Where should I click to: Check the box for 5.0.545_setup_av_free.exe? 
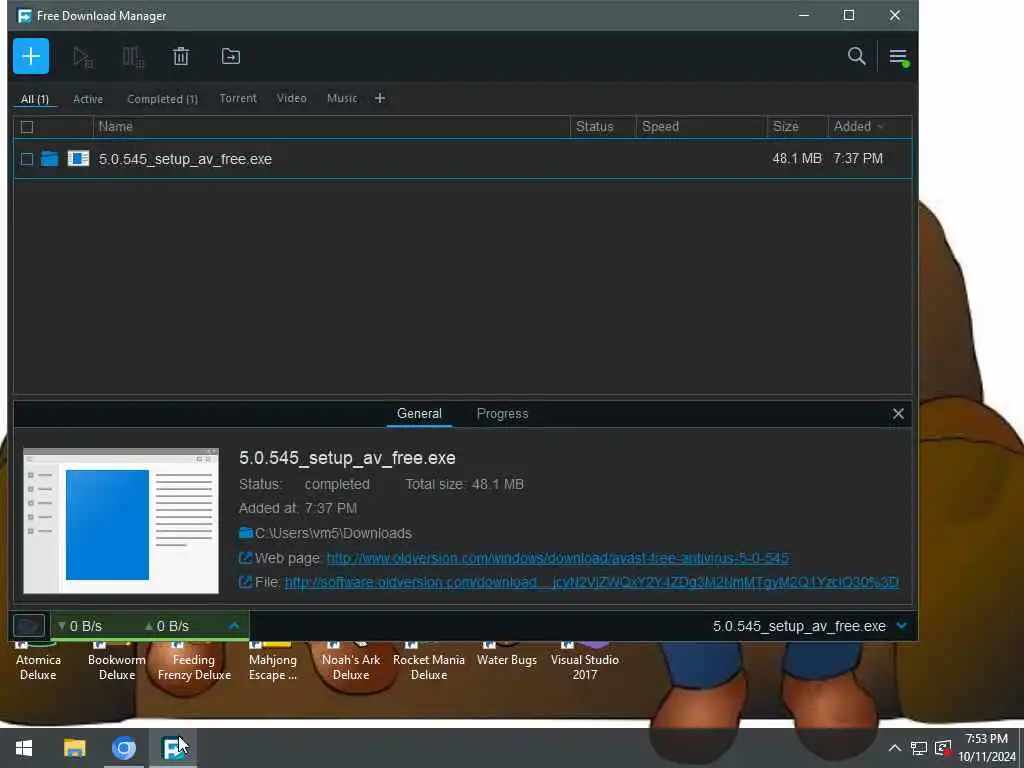tap(27, 159)
